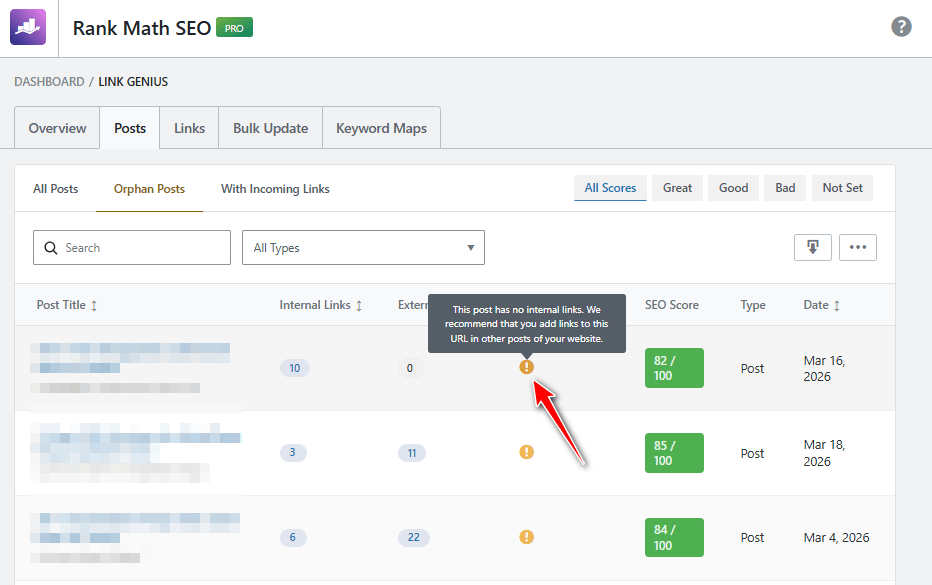Switch to the Overview tab

pos(57,128)
